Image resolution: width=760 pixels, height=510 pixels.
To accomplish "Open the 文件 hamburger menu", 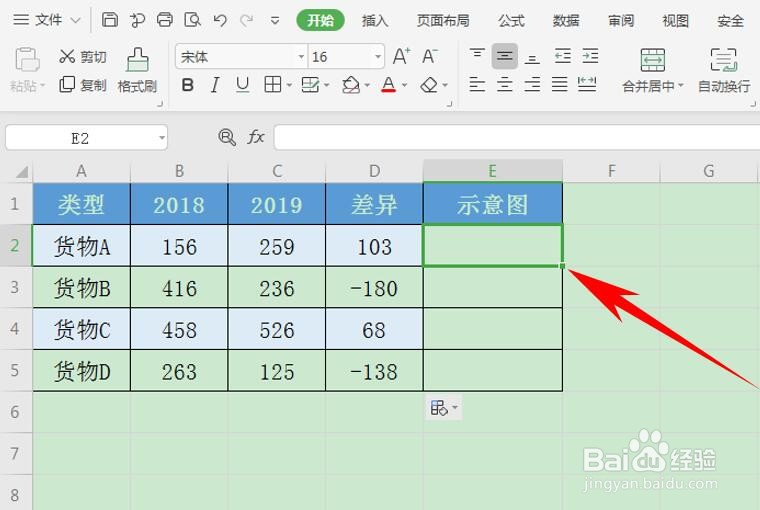I will (x=21, y=20).
